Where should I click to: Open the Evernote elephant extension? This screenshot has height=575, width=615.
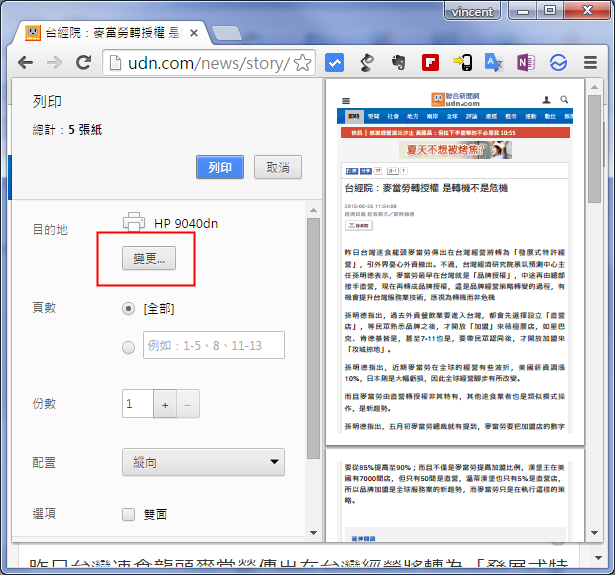point(398,63)
